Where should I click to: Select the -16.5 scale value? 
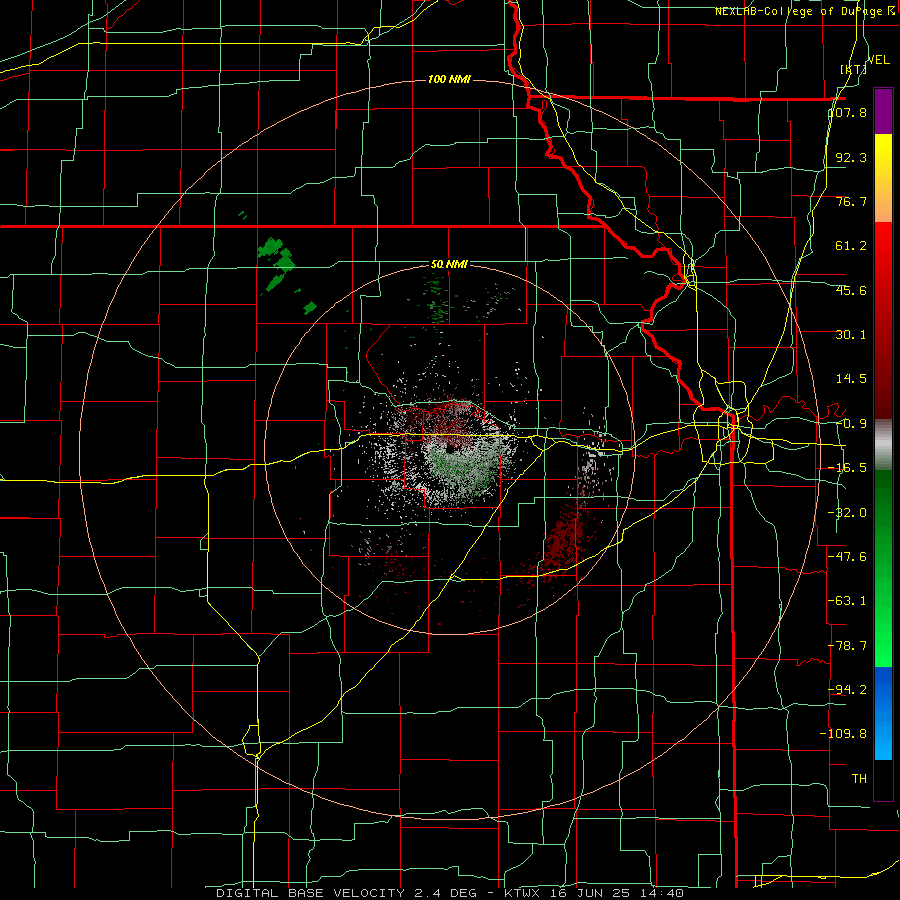(848, 467)
